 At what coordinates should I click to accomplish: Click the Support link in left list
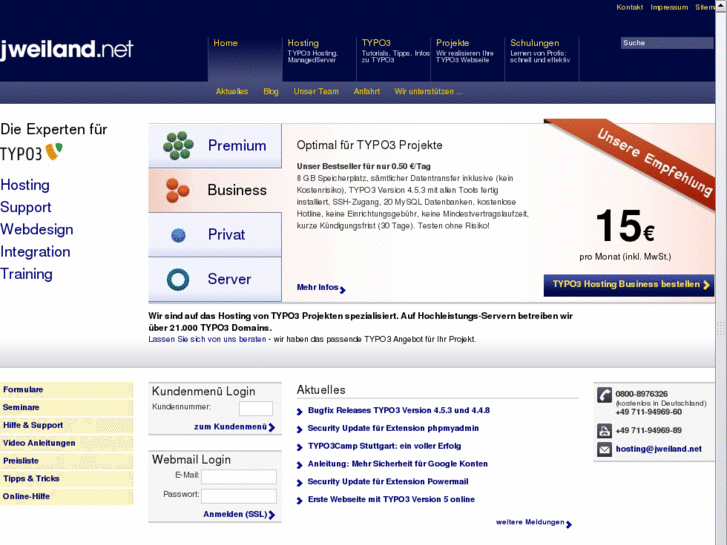[26, 207]
